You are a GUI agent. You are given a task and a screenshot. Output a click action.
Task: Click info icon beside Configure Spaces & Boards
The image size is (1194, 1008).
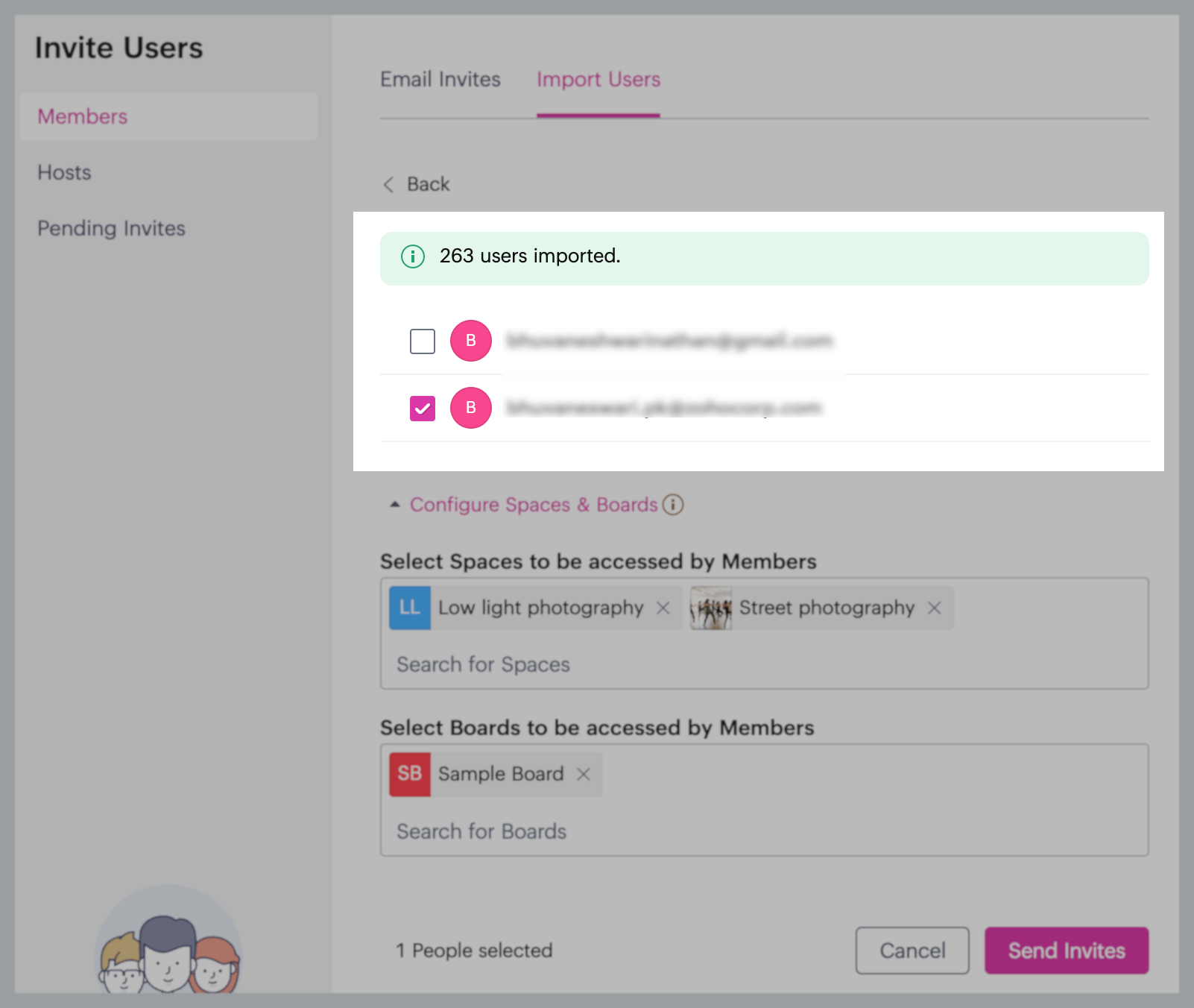pos(673,505)
